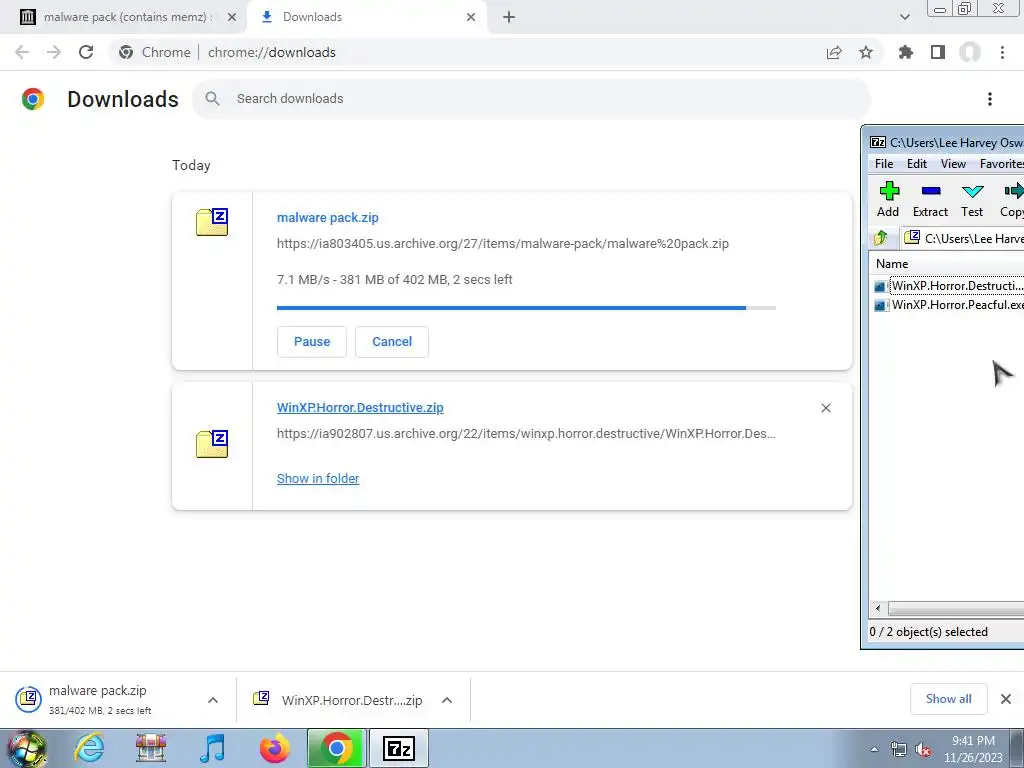Click the WinXP.Horror.Destructive.zip card file icon
Screen dimensions: 1024x768
(212, 444)
